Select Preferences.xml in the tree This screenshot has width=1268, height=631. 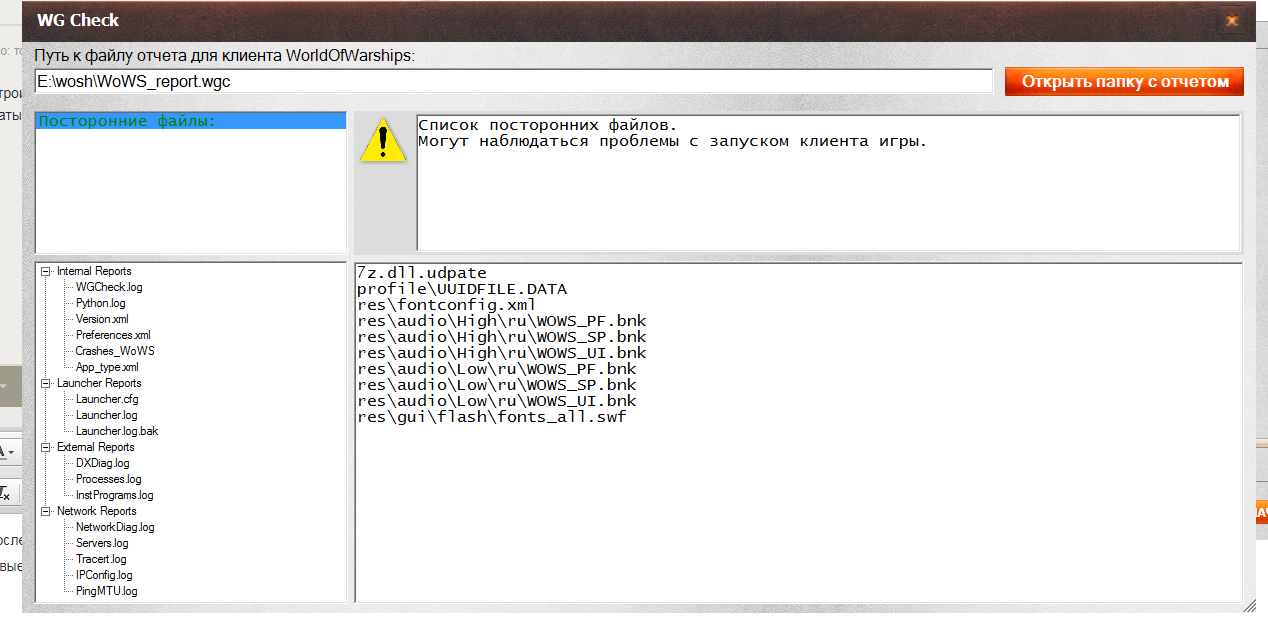(x=113, y=335)
